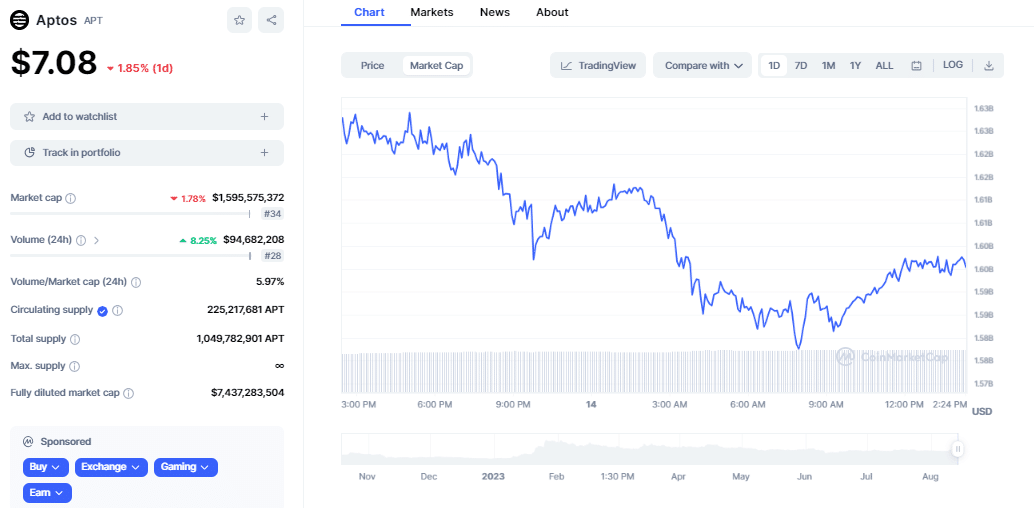Toggle the chart to Price view
Screen dimensions: 1034x508
pyautogui.click(x=373, y=65)
